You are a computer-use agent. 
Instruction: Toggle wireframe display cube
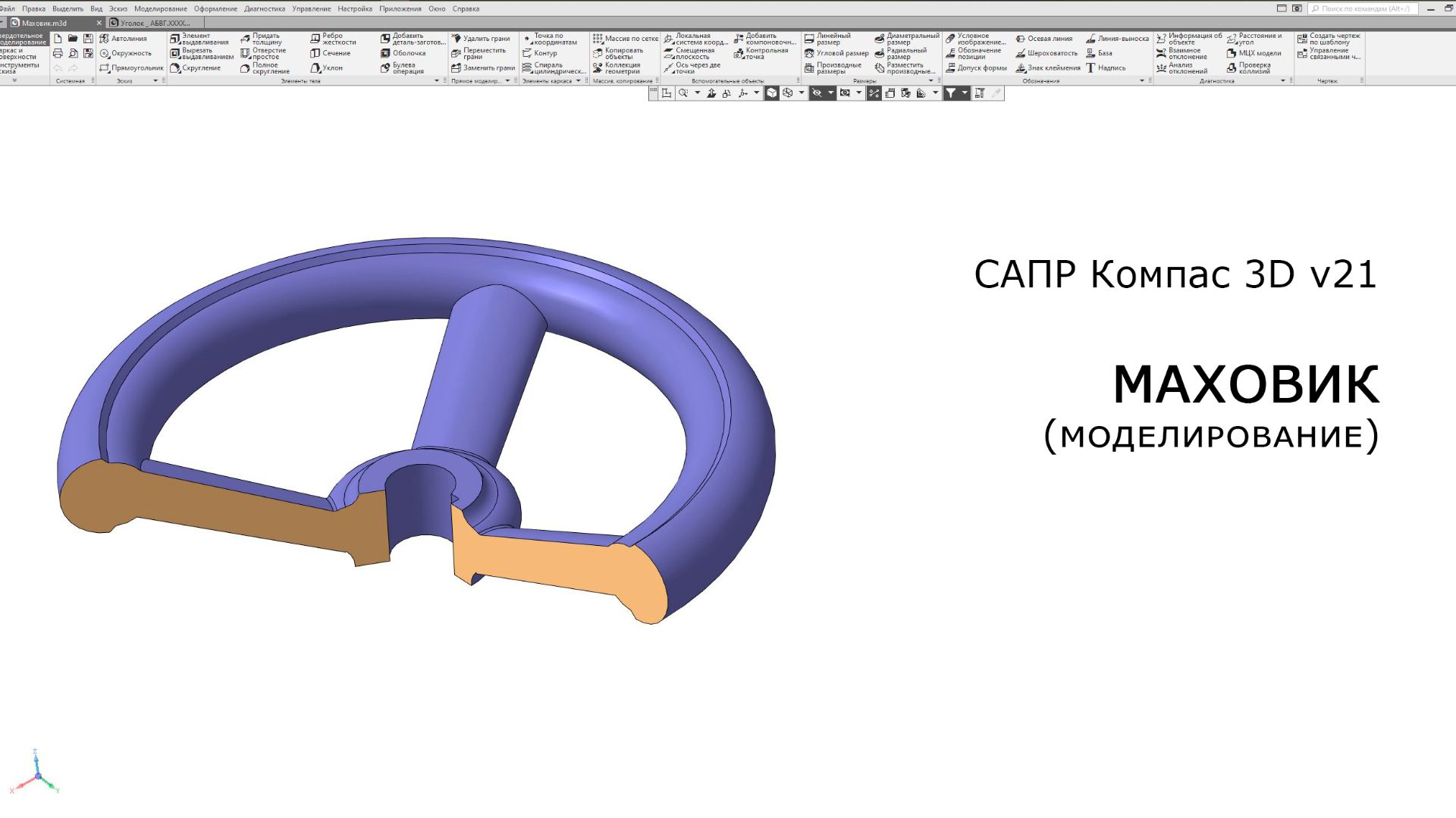pyautogui.click(x=788, y=93)
